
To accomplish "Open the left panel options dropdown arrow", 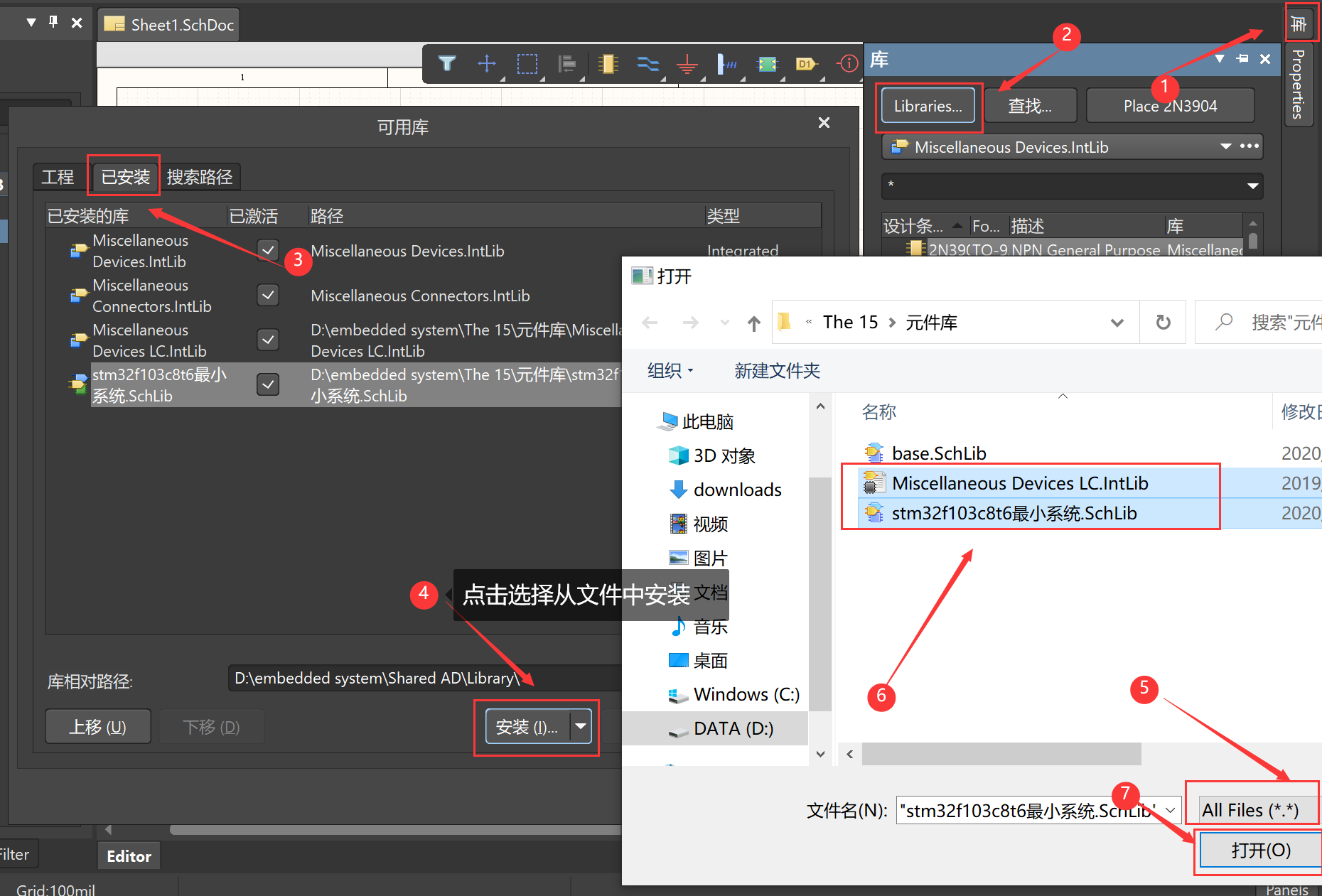I will click(x=31, y=22).
